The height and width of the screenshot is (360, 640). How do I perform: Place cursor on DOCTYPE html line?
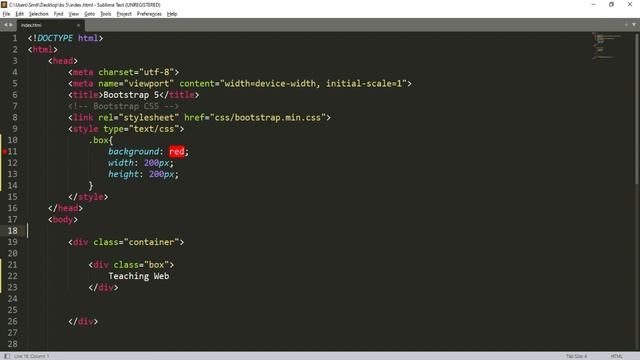point(65,38)
